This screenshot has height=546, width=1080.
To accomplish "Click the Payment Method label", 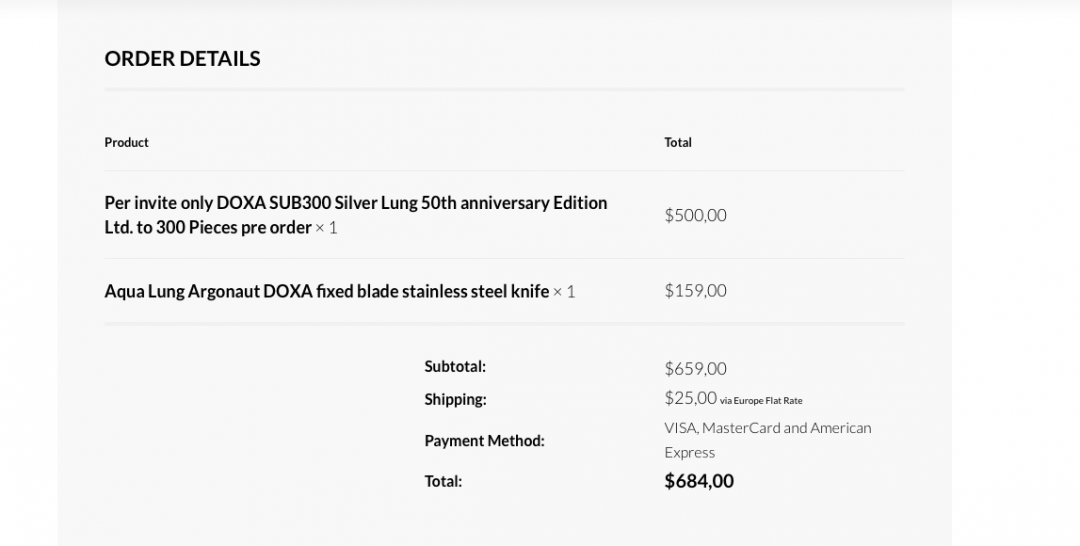I will coord(484,441).
